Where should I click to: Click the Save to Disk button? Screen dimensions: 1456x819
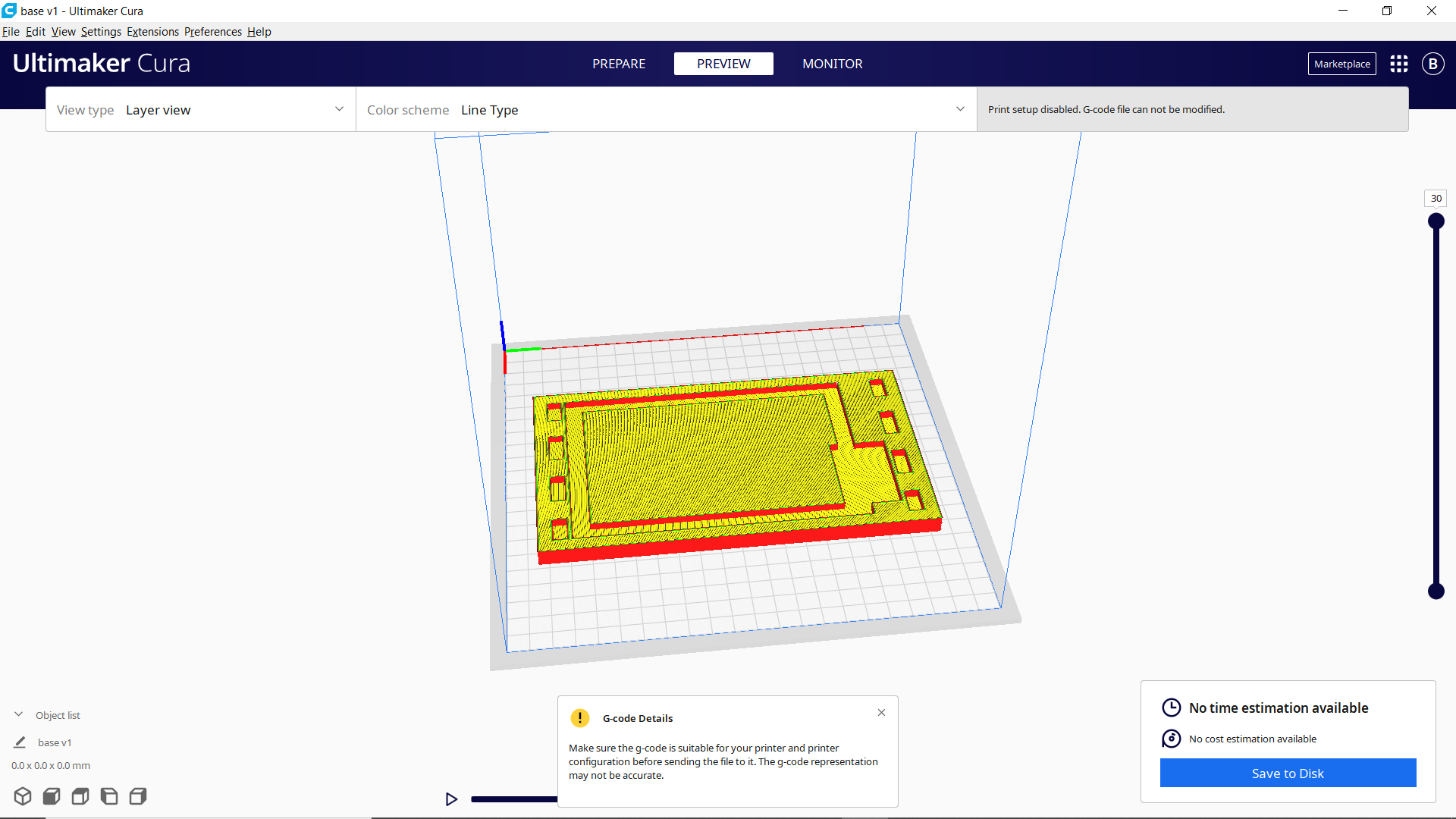[x=1288, y=773]
